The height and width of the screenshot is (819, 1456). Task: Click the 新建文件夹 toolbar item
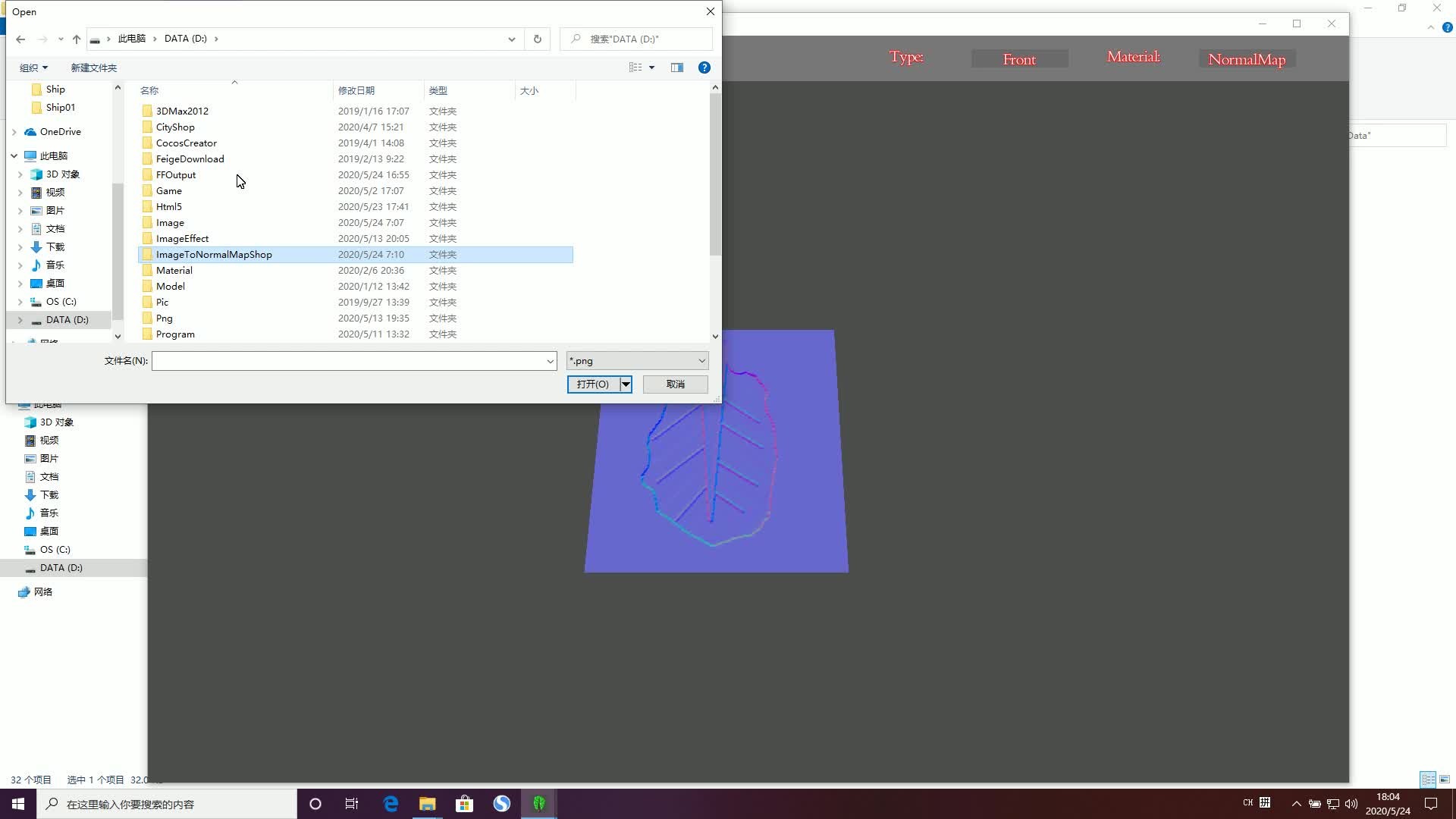(x=93, y=67)
